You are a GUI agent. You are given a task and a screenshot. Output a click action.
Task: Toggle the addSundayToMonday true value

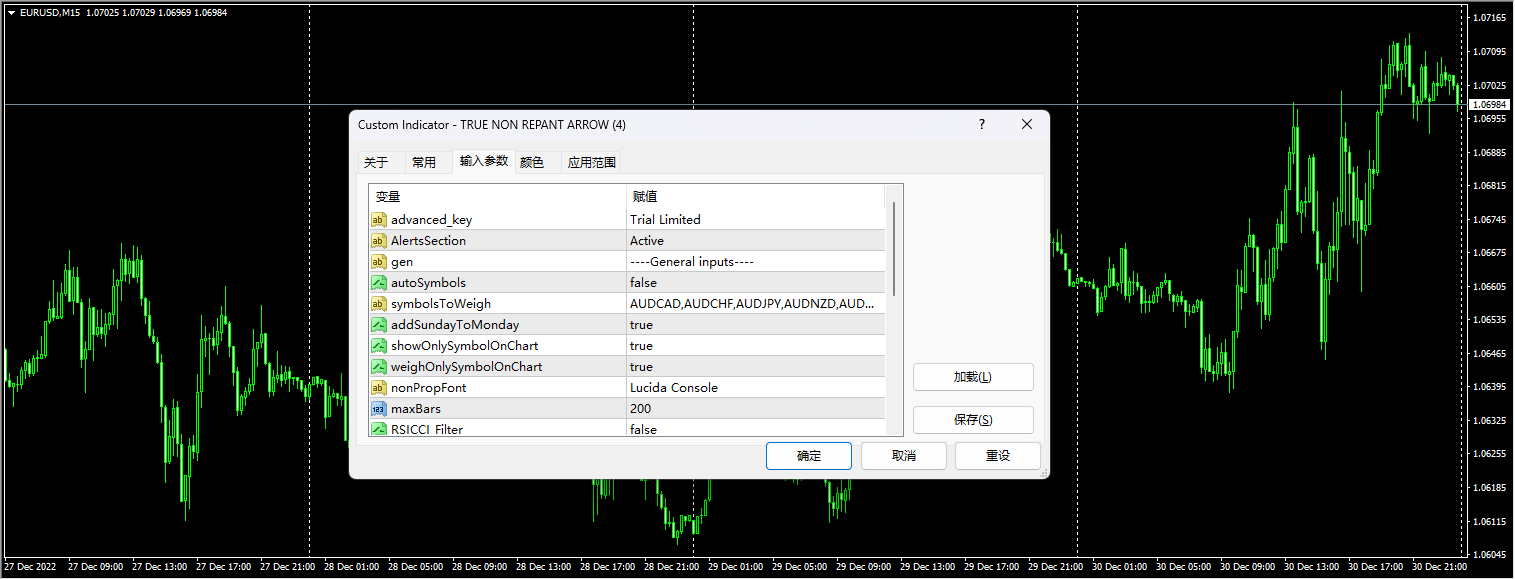(755, 325)
